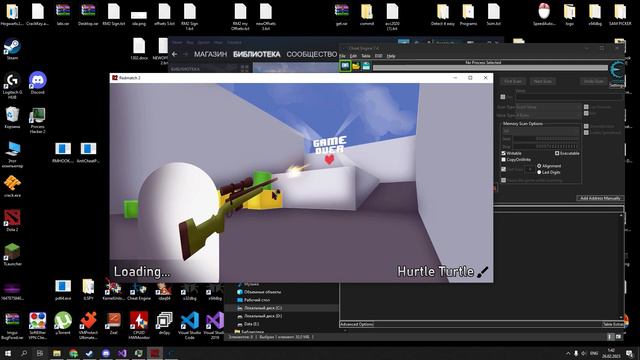Open the uTorrent desktop shortcut
This screenshot has width=640, height=360.
point(63,323)
